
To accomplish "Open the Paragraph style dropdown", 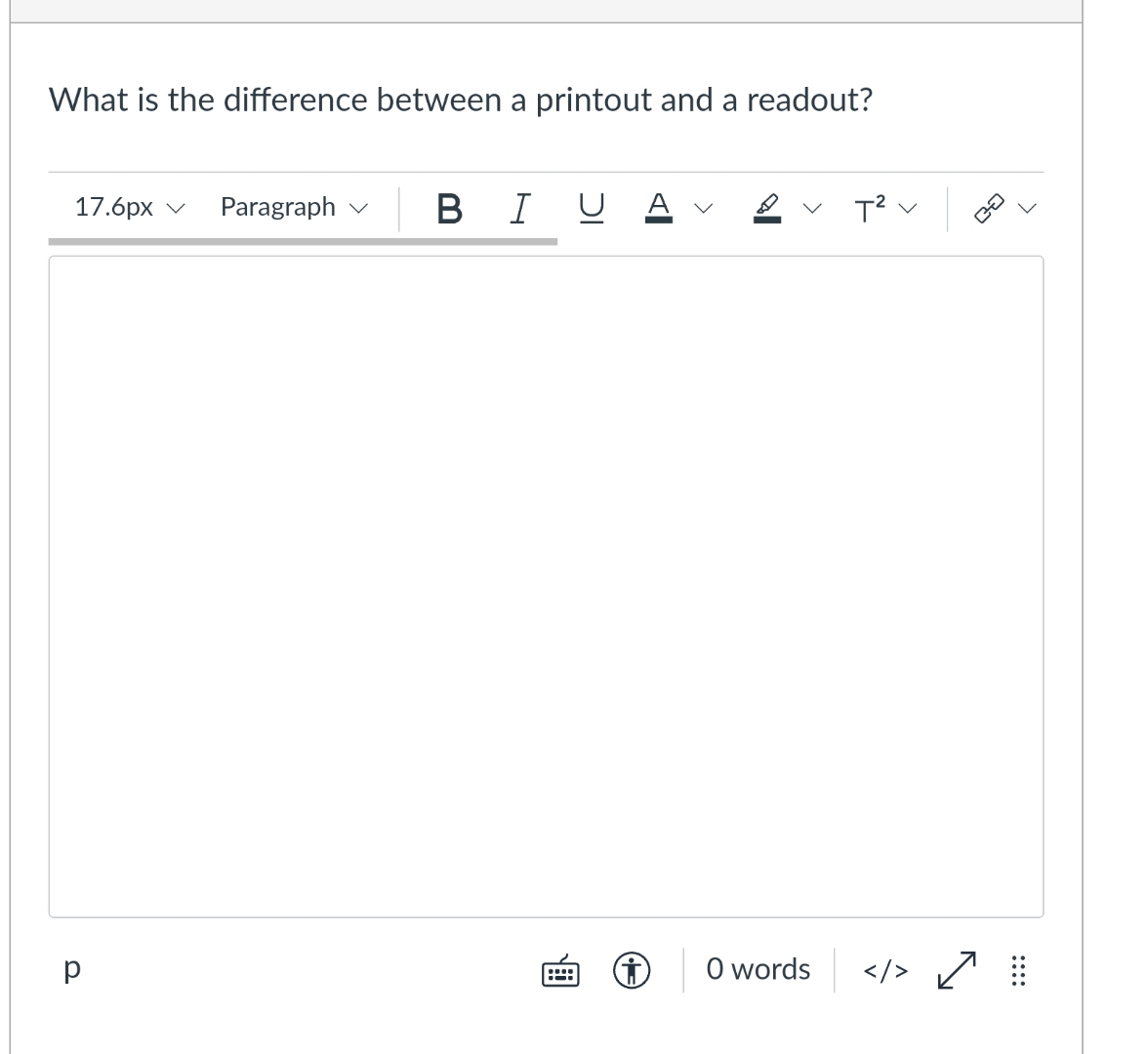I will pyautogui.click(x=293, y=207).
